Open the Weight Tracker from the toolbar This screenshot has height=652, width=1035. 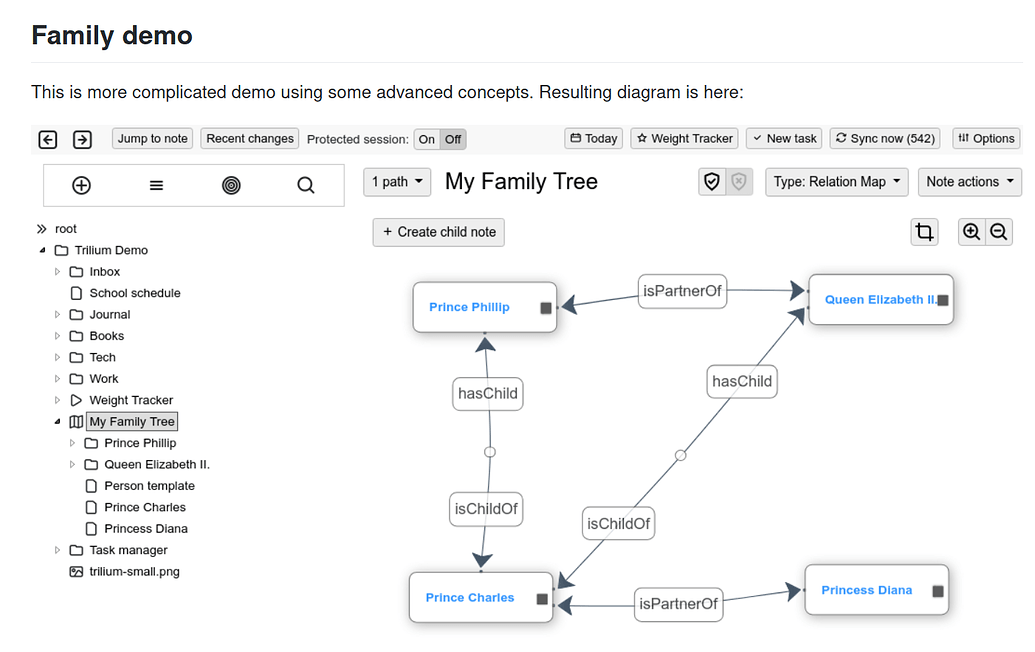(x=684, y=139)
